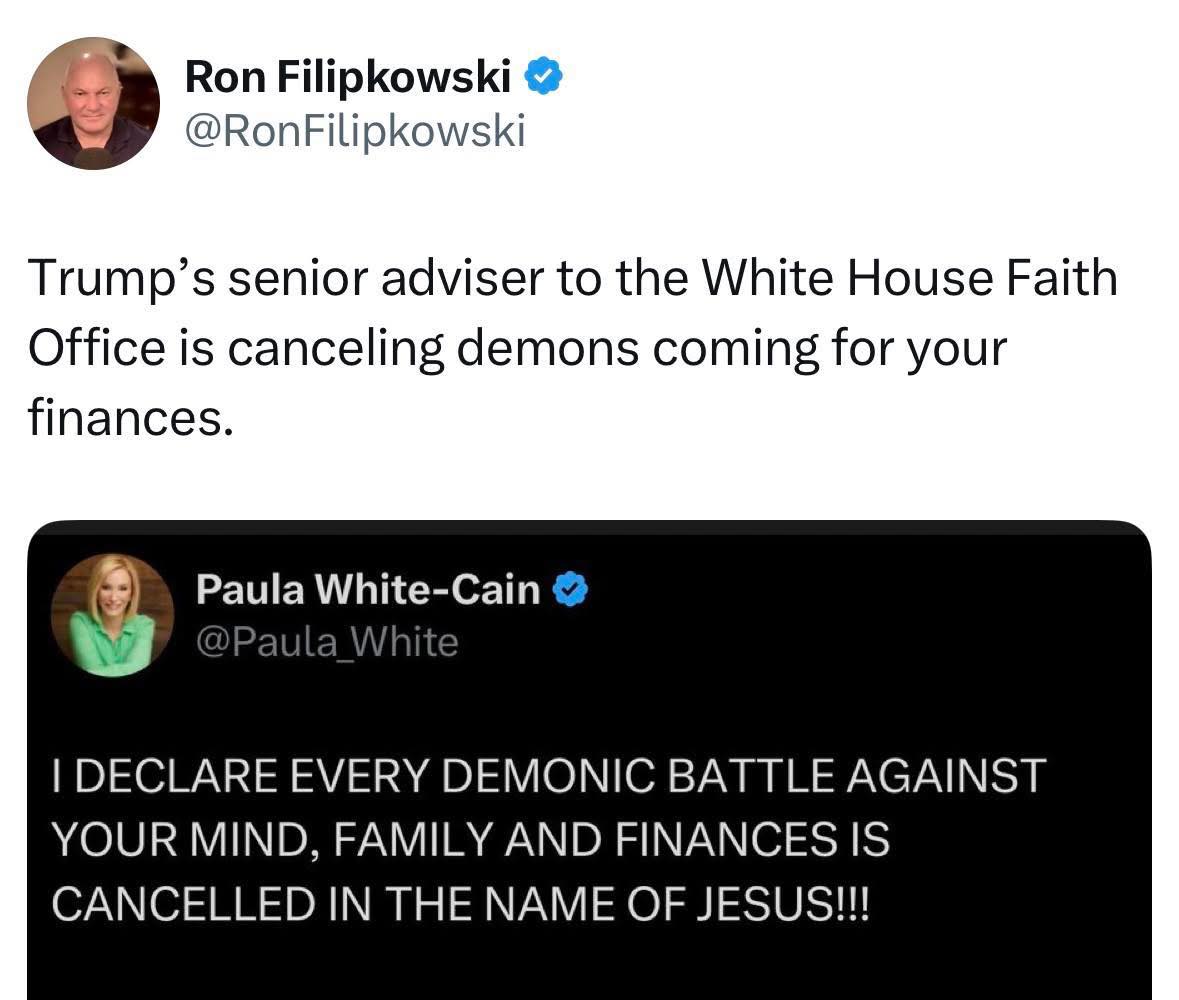Open Ron Filipkowski's profile picture
The width and height of the screenshot is (1179, 1000).
coord(93,103)
